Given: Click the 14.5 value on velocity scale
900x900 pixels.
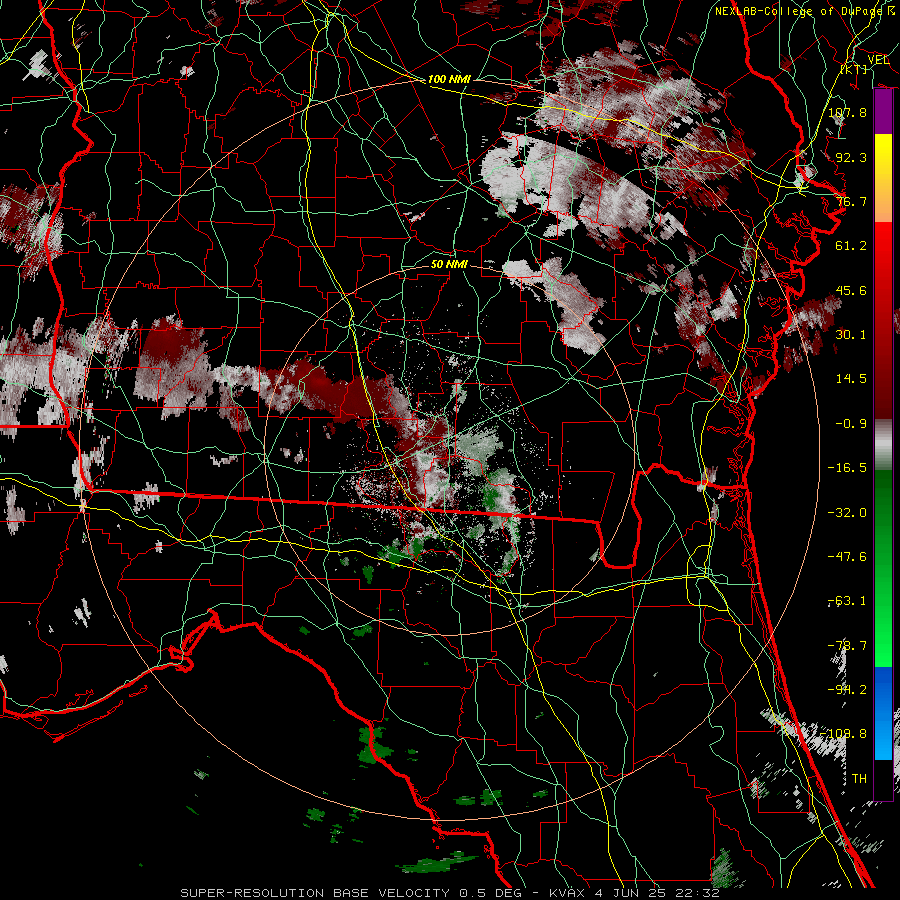Looking at the screenshot, I should pyautogui.click(x=851, y=378).
